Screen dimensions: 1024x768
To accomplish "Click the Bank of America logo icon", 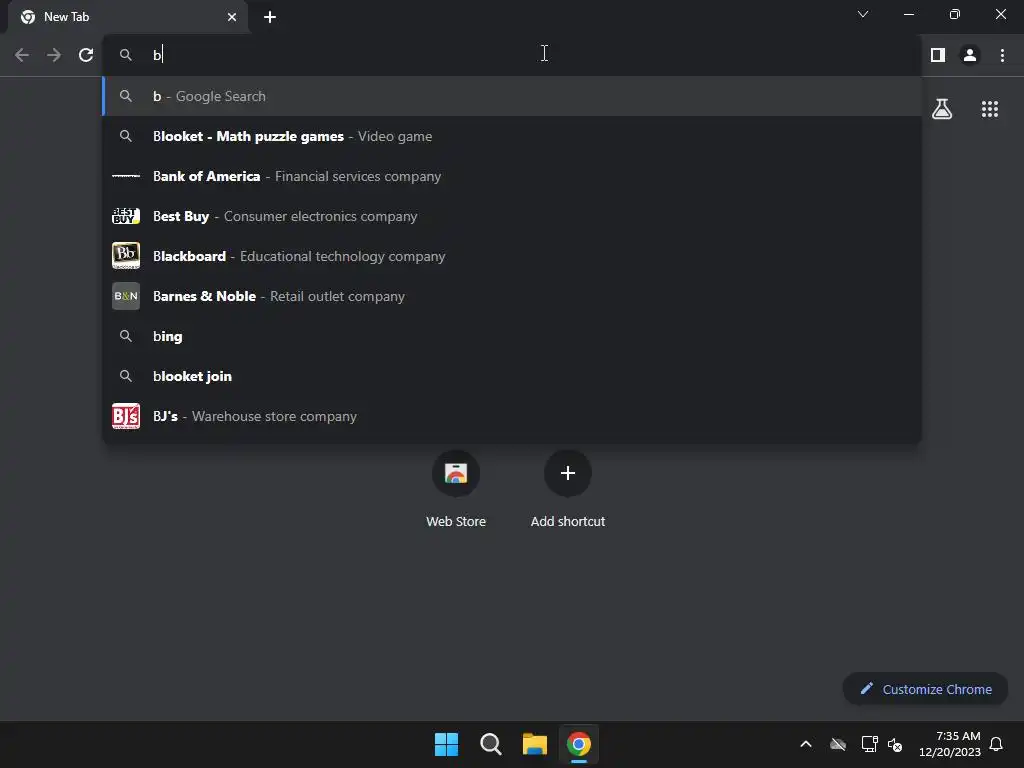I will [126, 176].
